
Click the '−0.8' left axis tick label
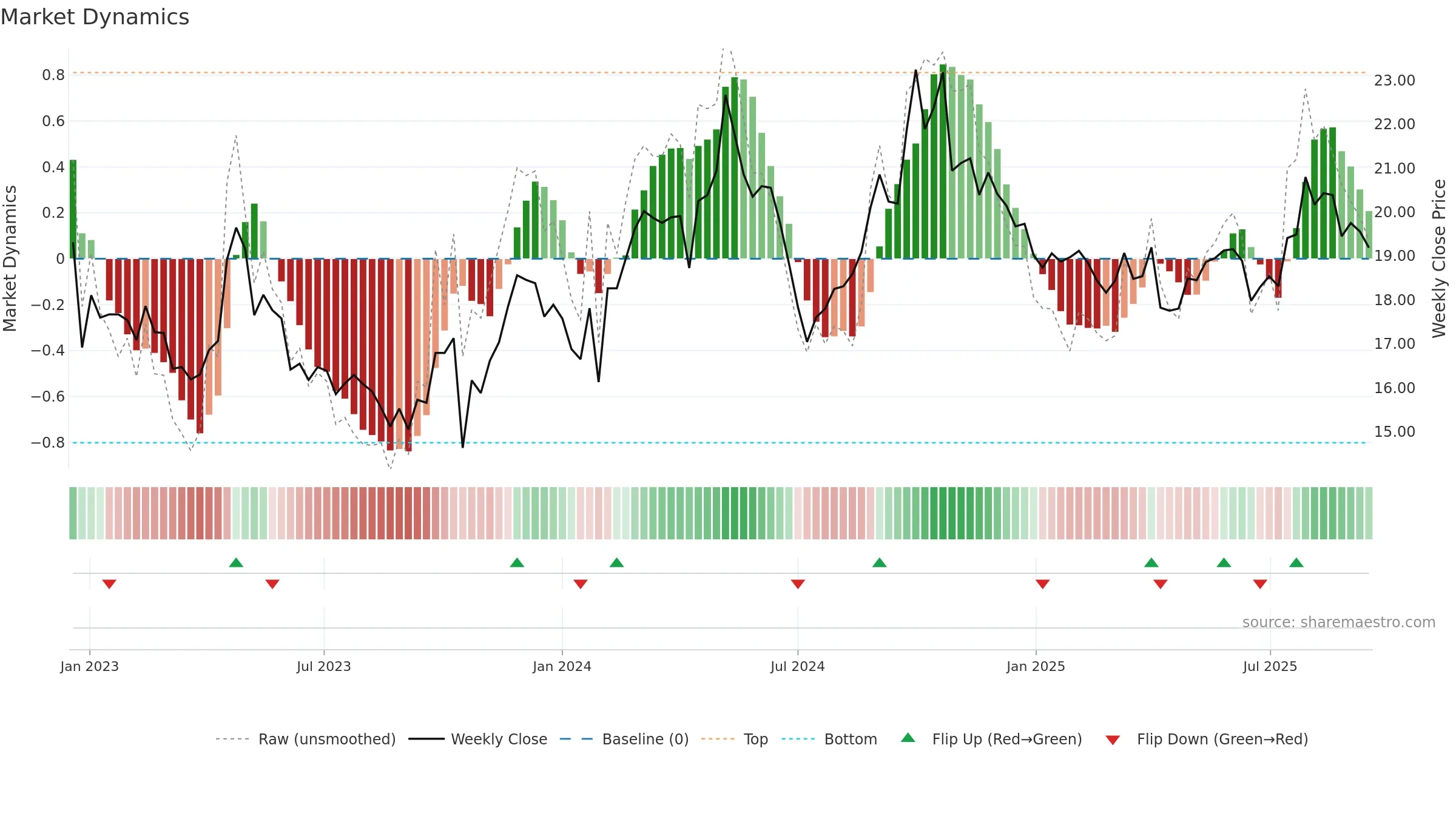click(48, 442)
